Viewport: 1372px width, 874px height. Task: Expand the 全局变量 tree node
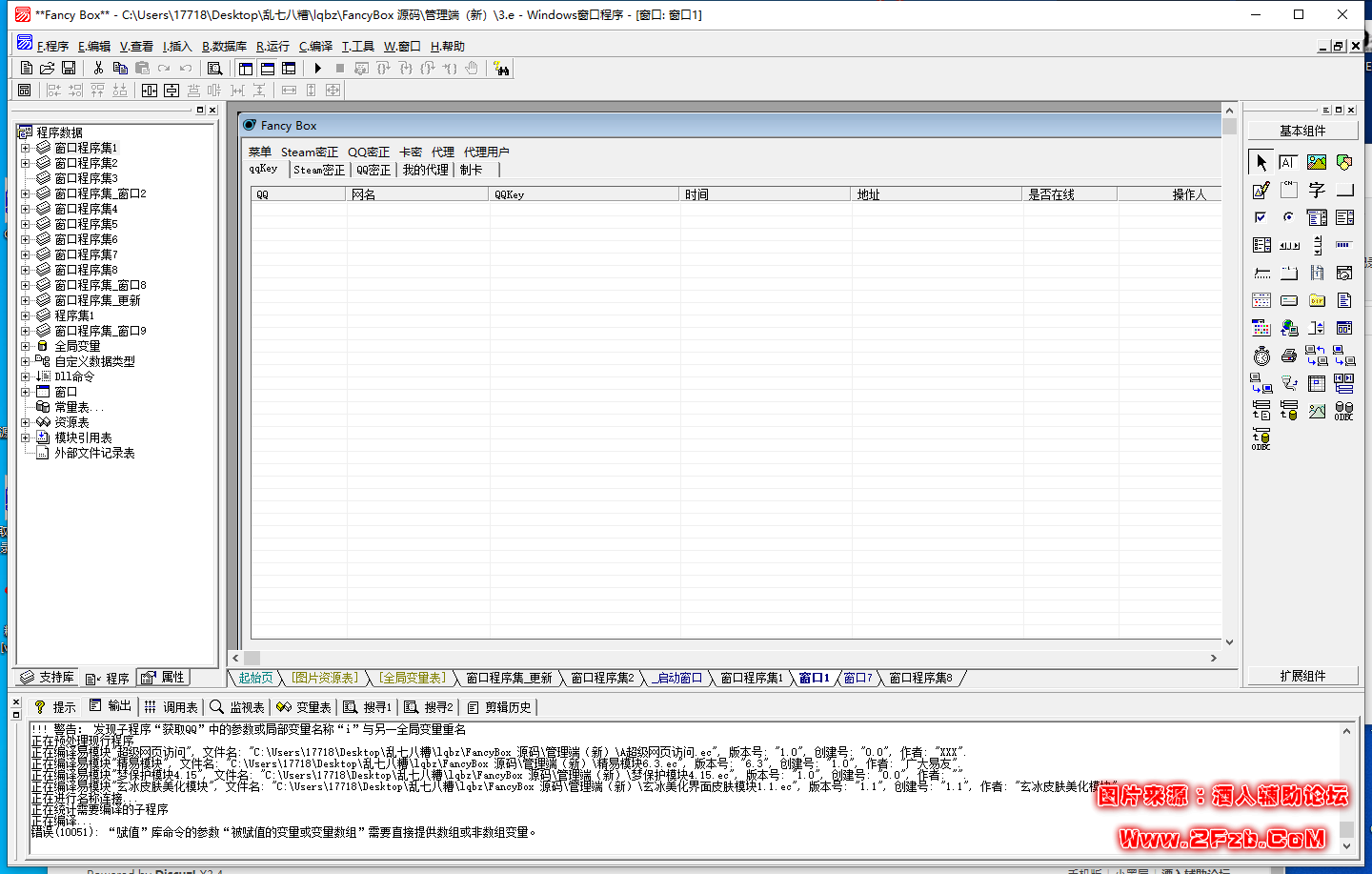coord(26,346)
